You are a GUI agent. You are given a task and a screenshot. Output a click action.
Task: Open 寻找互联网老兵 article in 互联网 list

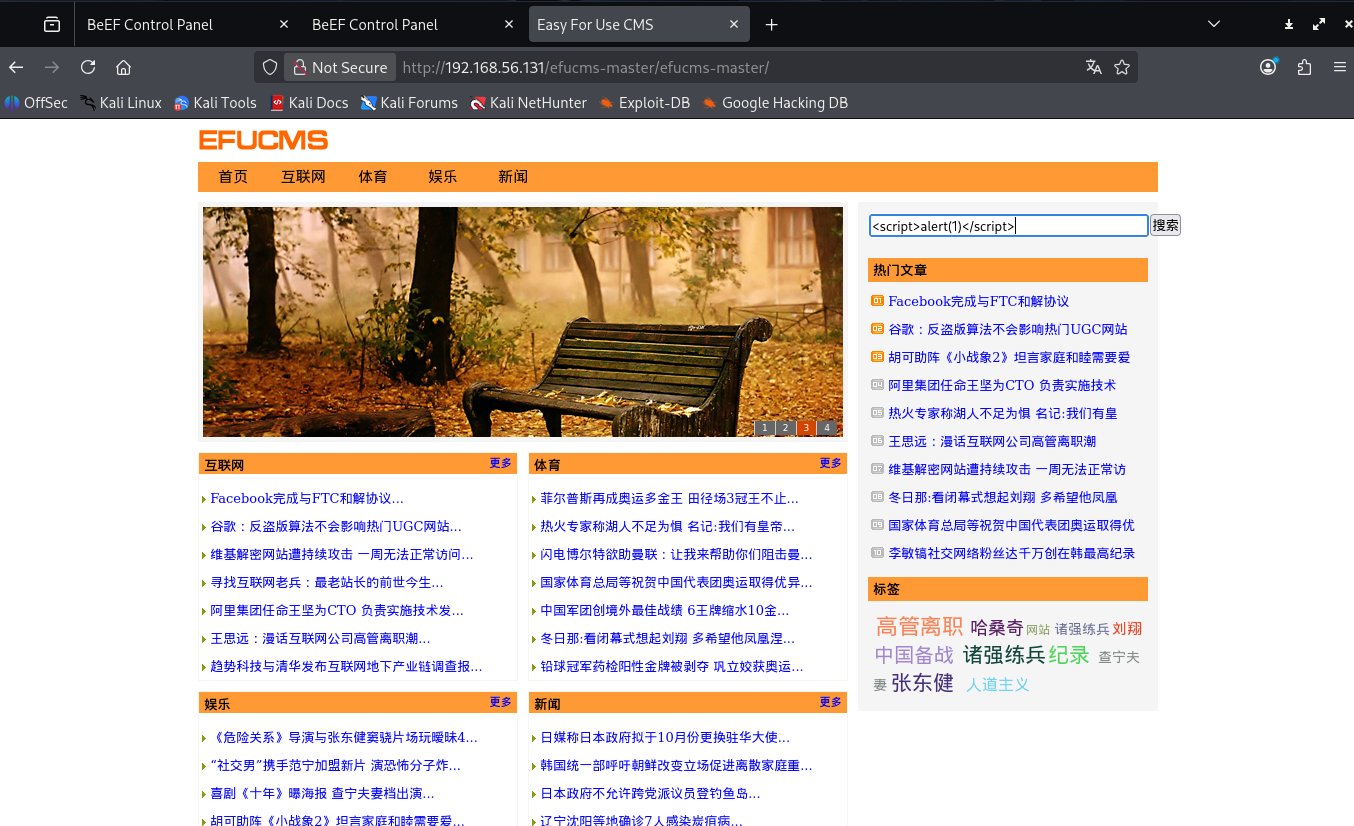pyautogui.click(x=326, y=582)
